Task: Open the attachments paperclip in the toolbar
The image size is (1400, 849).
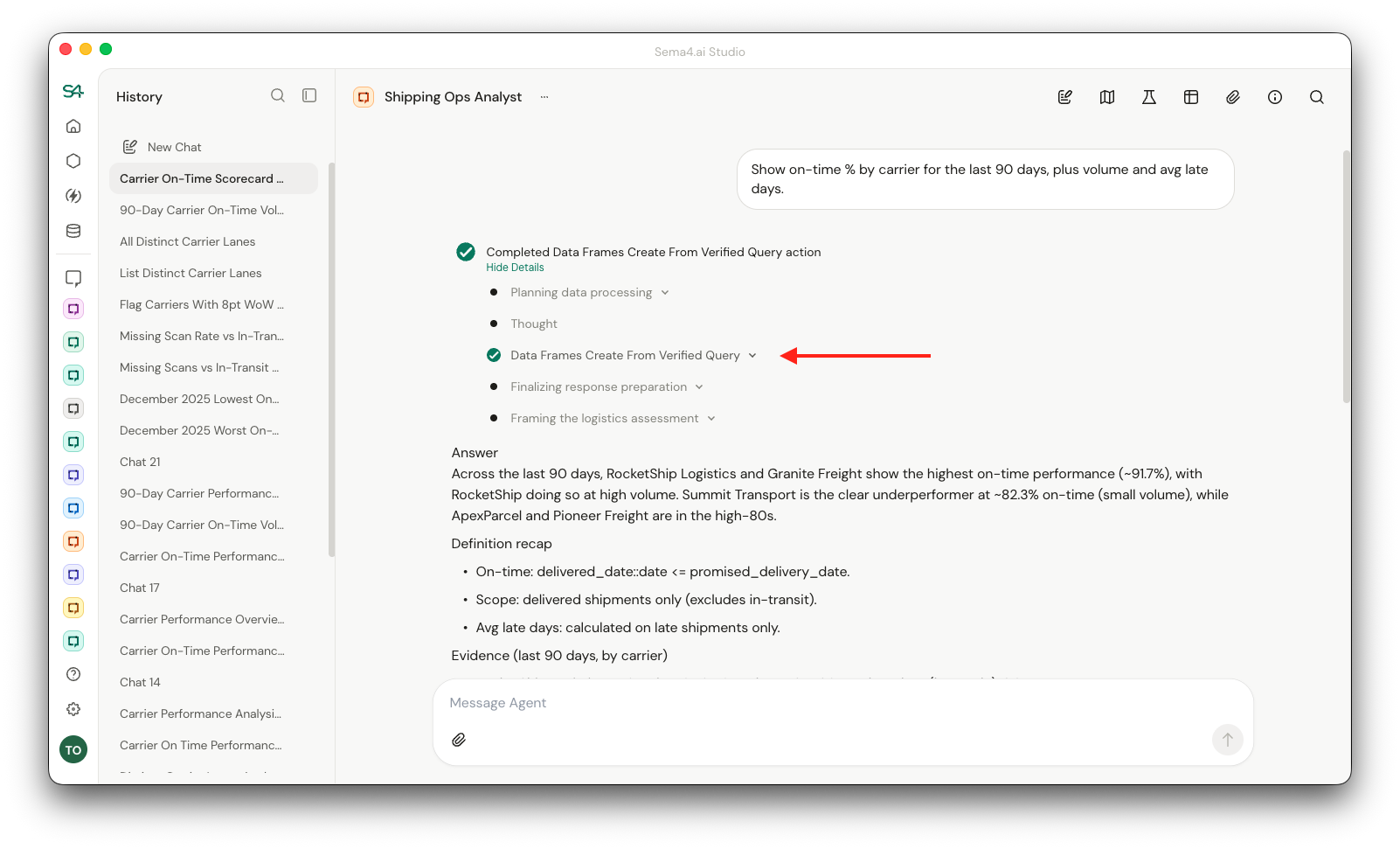Action: 1232,97
